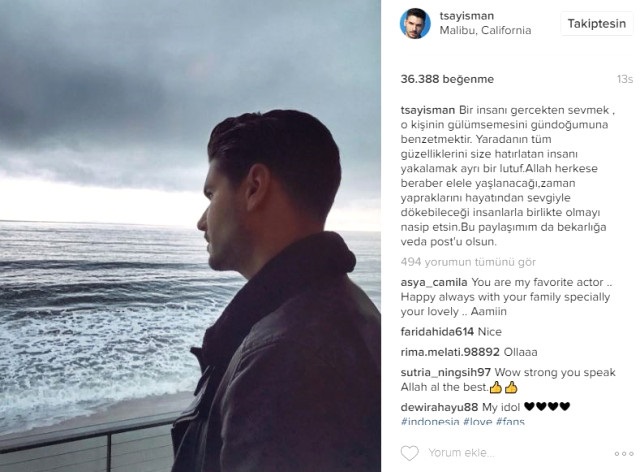Open tsayisman username in post header

467,16
